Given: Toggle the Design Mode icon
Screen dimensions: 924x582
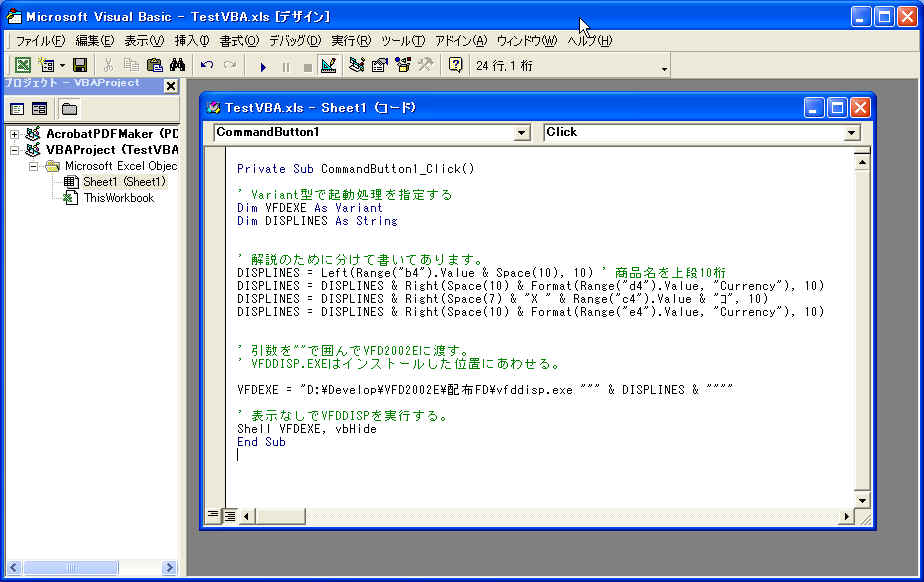Looking at the screenshot, I should pyautogui.click(x=328, y=65).
